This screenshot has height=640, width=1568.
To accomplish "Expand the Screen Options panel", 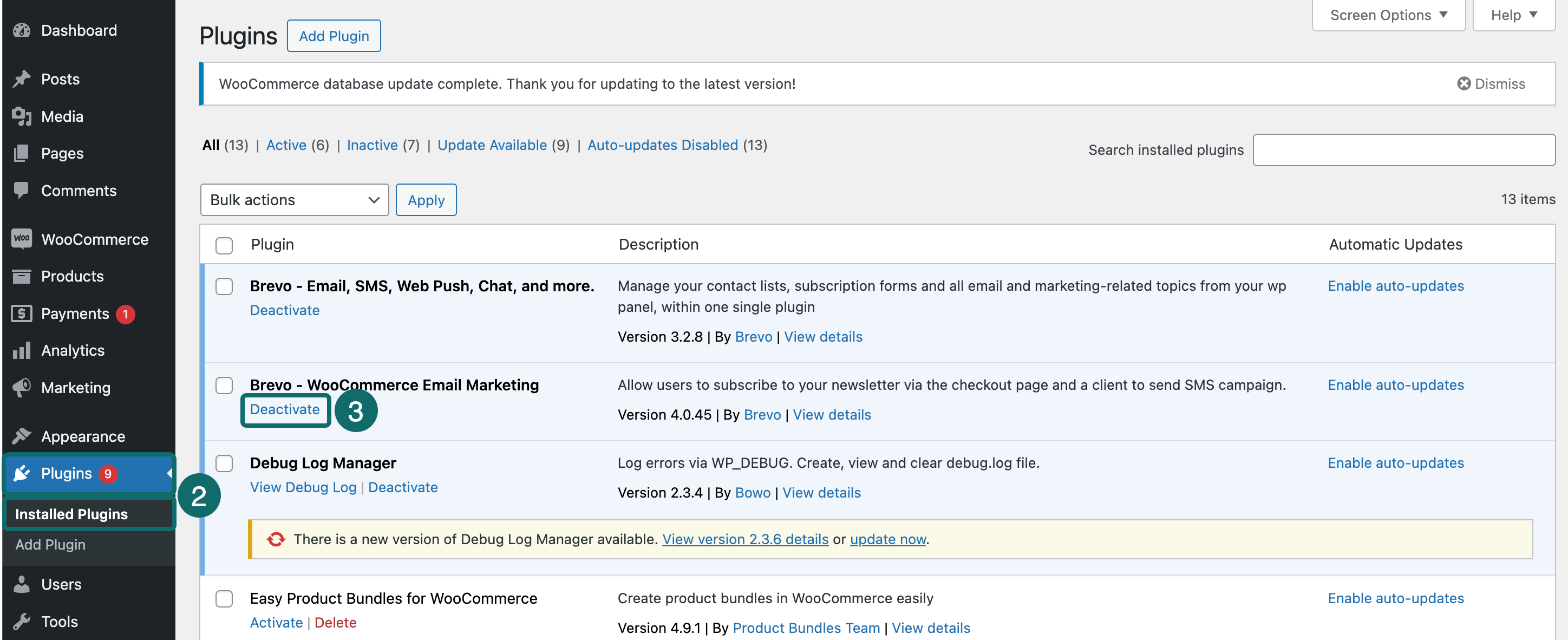I will pyautogui.click(x=1388, y=15).
